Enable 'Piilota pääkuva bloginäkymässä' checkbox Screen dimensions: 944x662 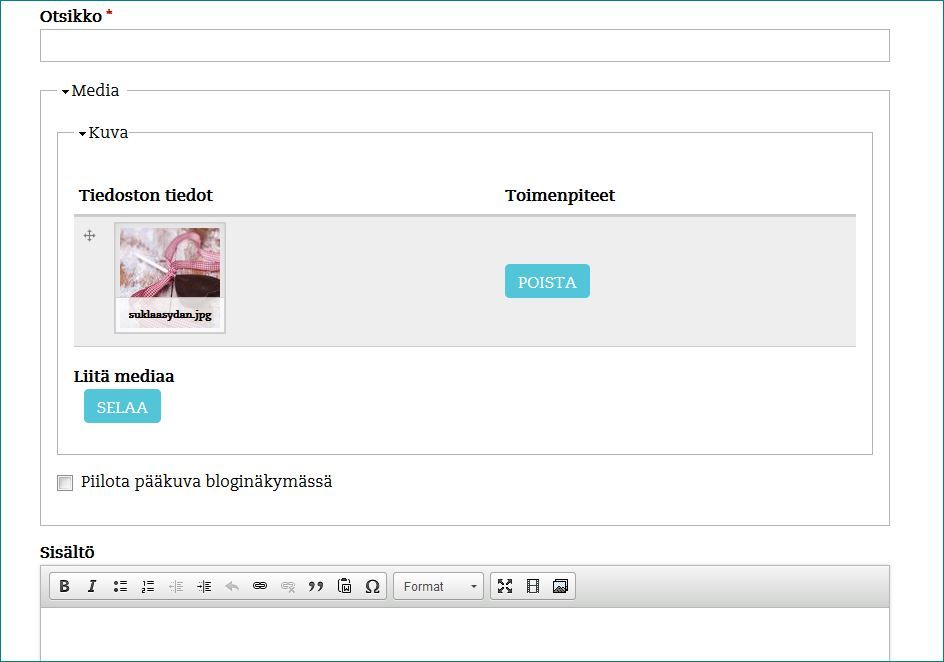tap(65, 483)
